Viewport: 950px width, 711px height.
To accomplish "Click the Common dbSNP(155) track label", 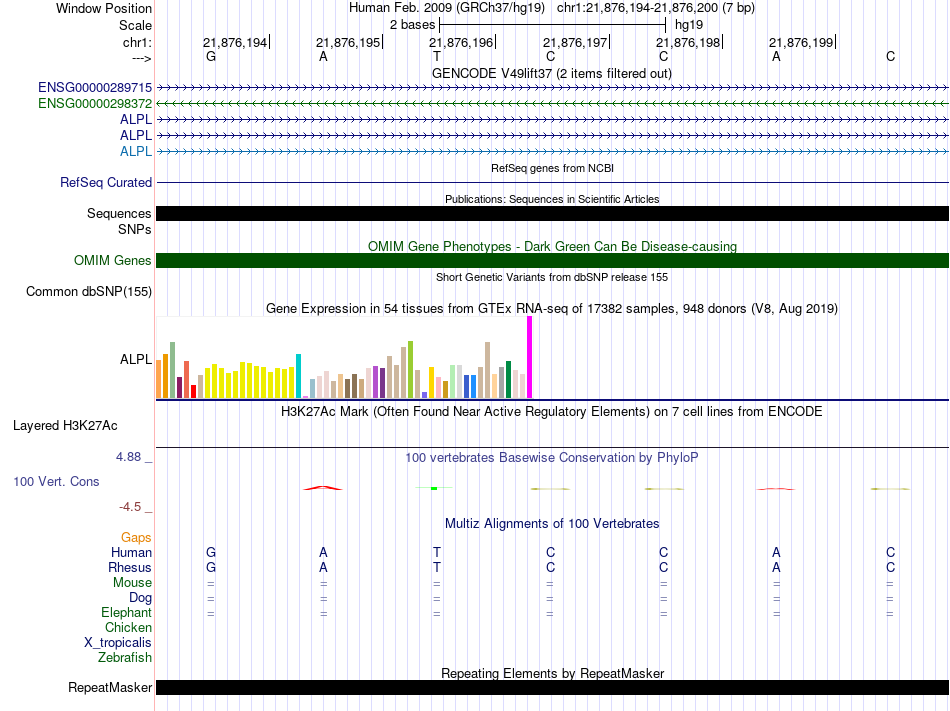I will (89, 291).
